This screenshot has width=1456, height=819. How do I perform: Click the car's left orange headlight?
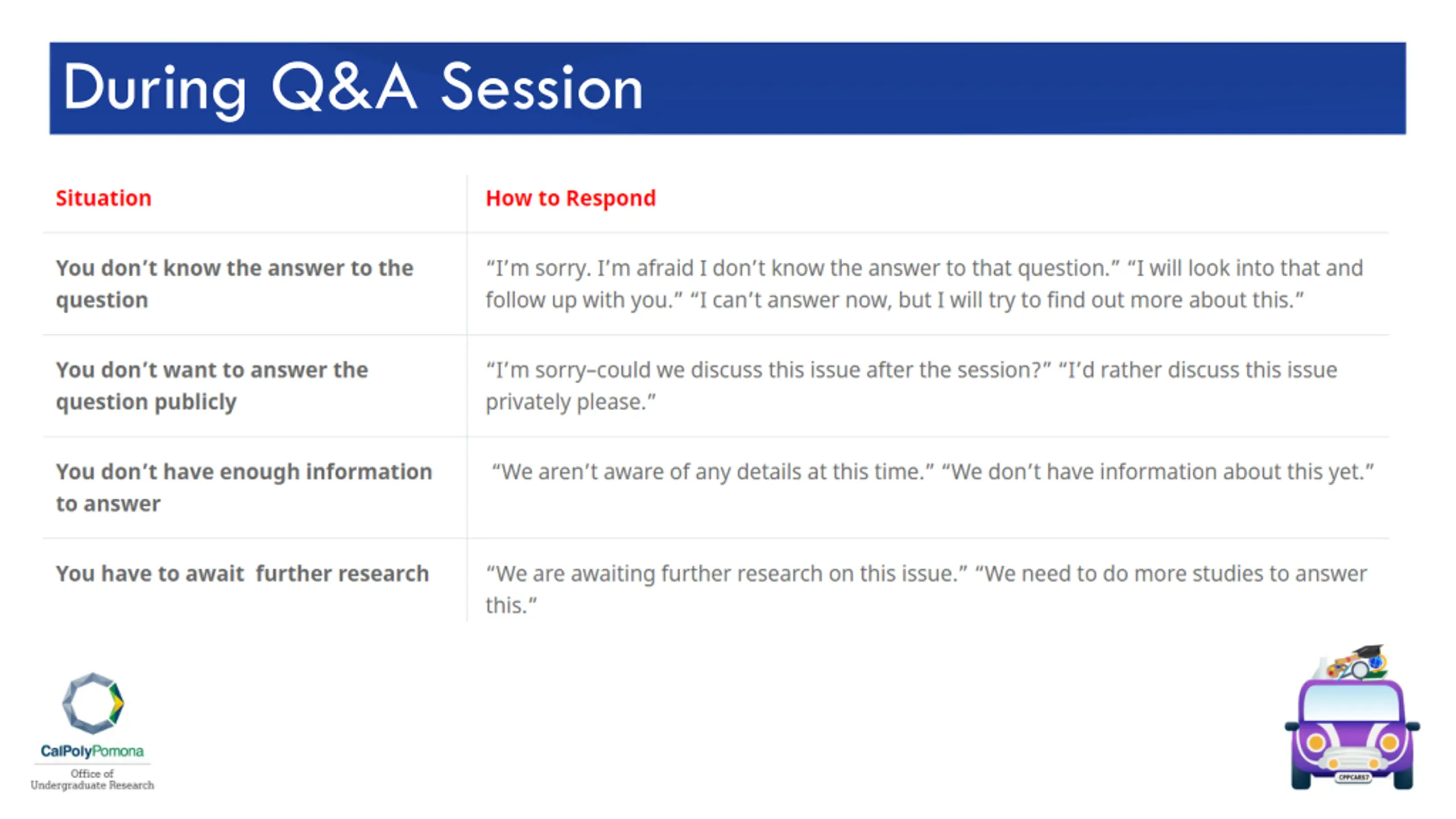click(x=1316, y=742)
